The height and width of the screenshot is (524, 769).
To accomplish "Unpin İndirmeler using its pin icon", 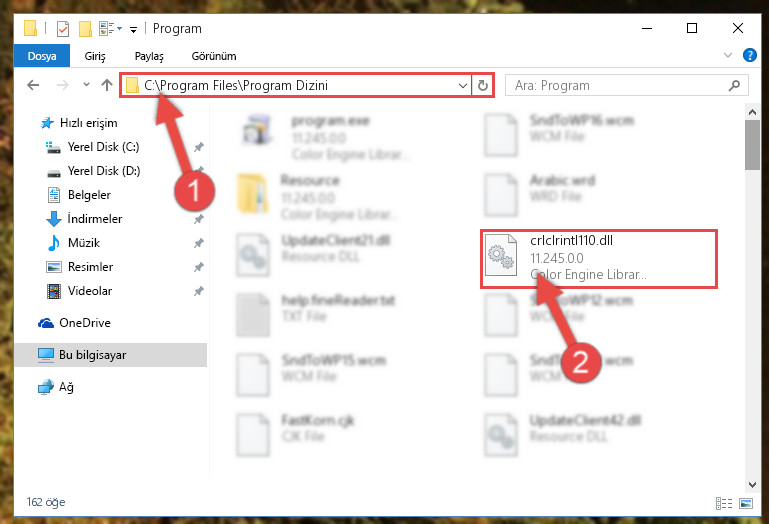I will (x=199, y=219).
